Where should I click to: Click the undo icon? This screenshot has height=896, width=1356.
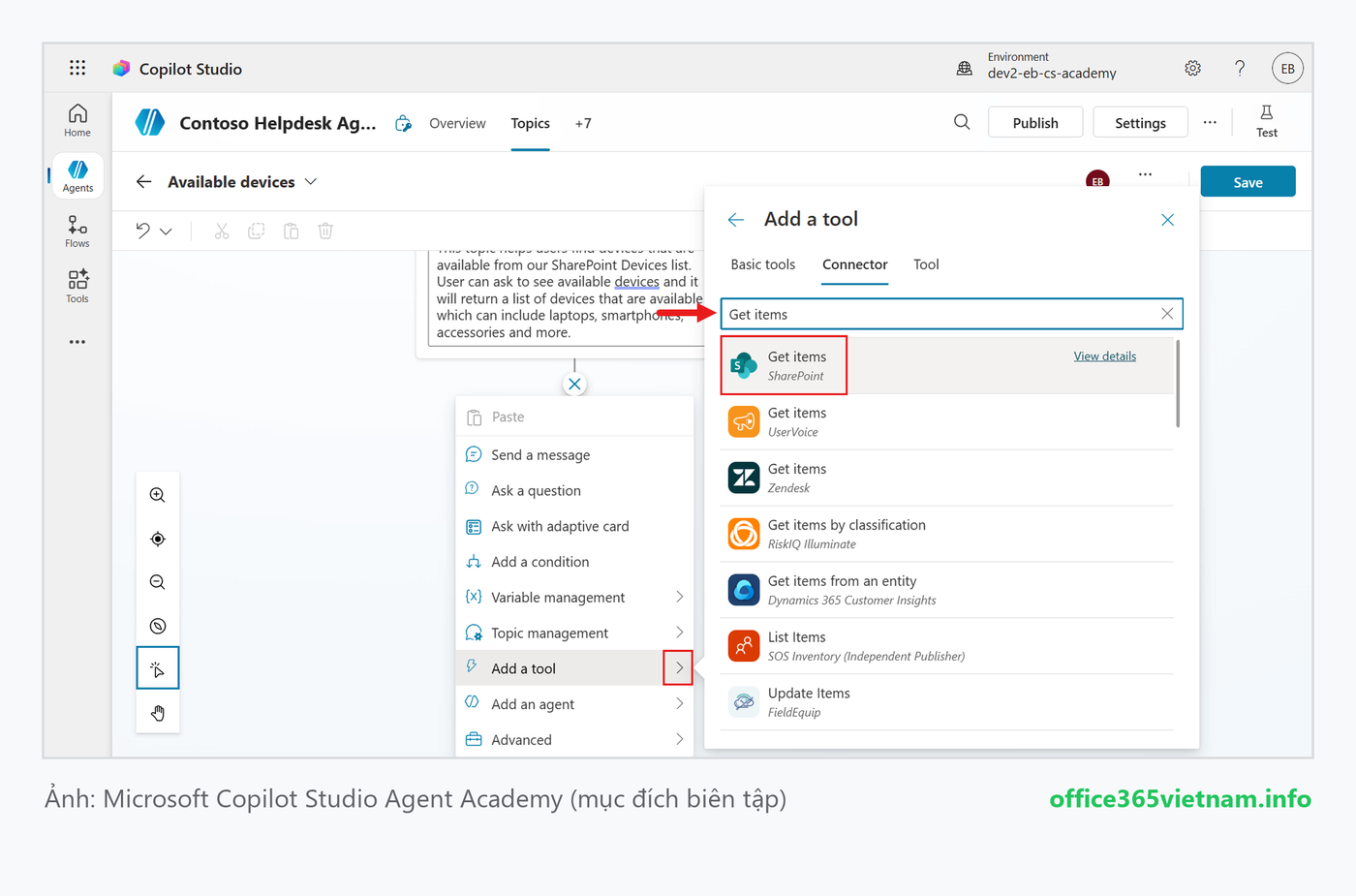coord(143,231)
